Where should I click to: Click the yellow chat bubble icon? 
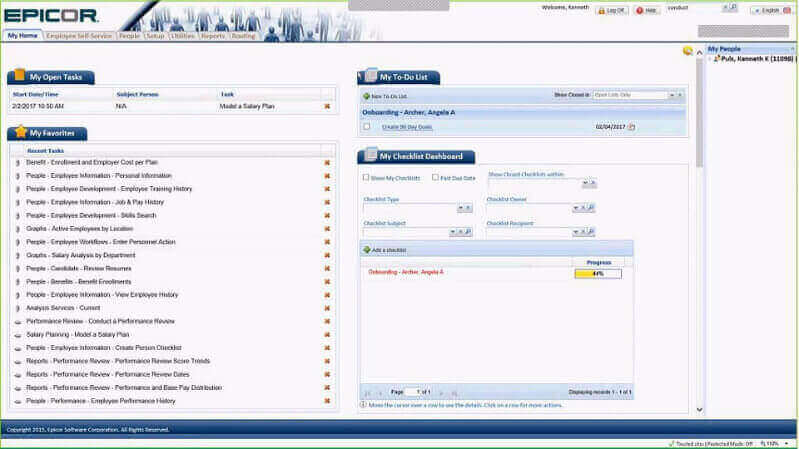coord(688,50)
